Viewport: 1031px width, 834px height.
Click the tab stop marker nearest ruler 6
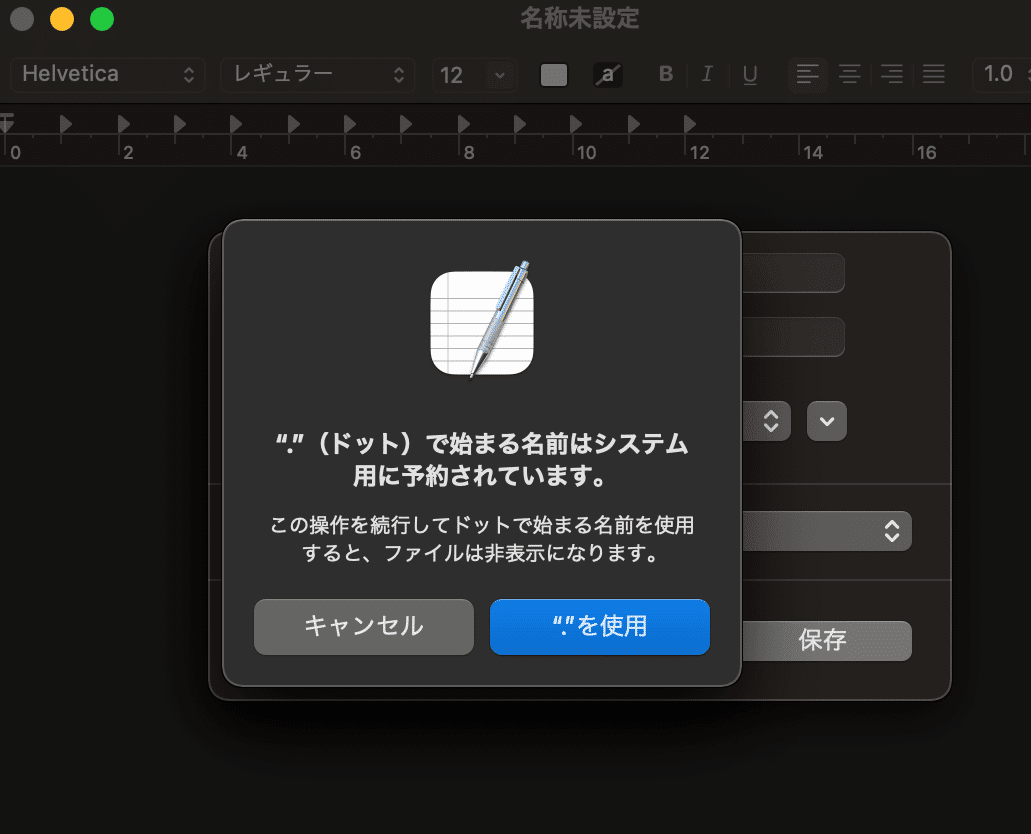350,124
